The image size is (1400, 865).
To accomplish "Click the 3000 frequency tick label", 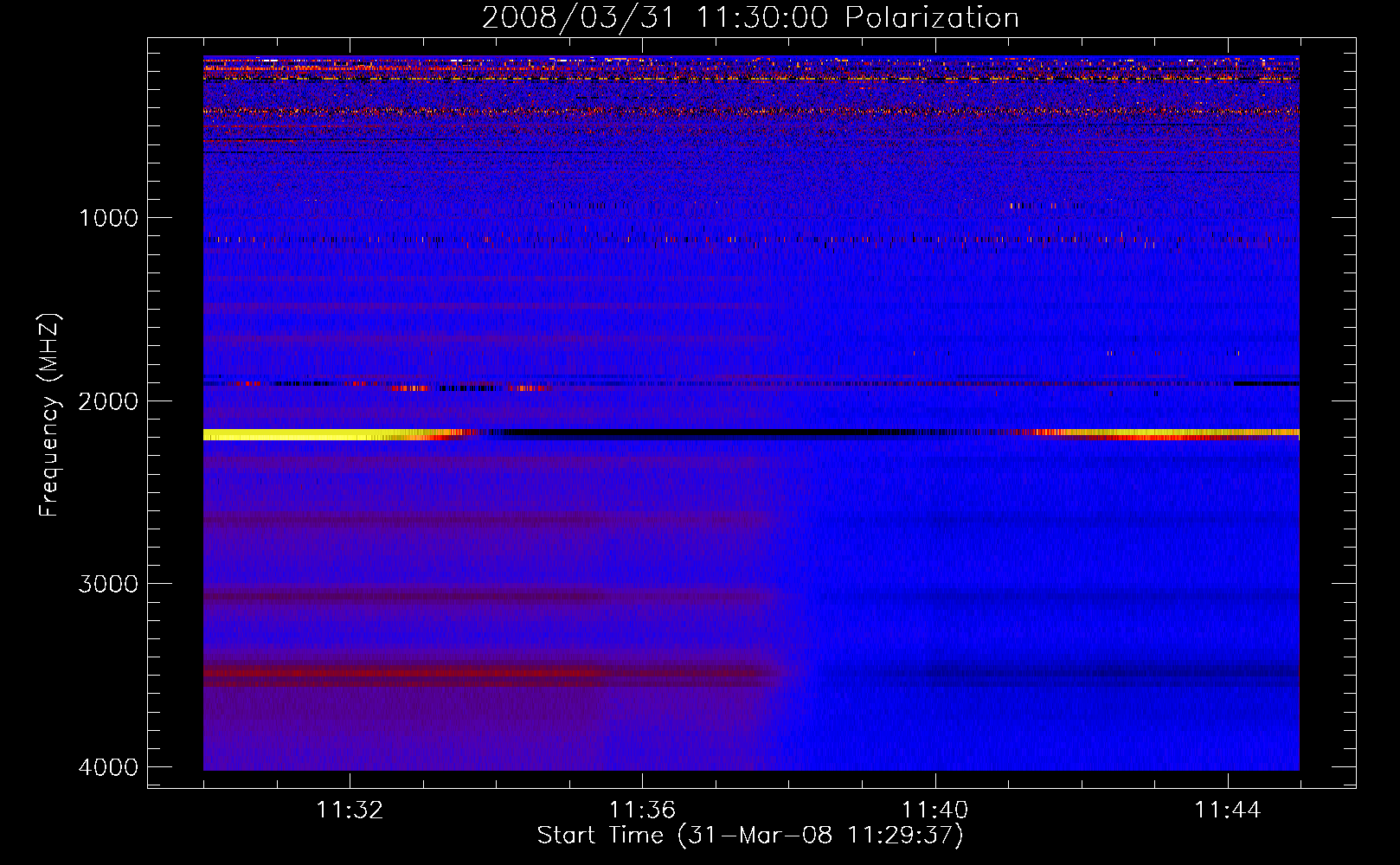I will click(x=108, y=584).
